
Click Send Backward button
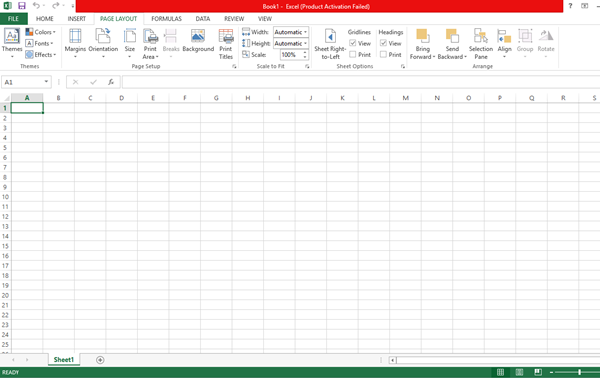click(x=452, y=44)
